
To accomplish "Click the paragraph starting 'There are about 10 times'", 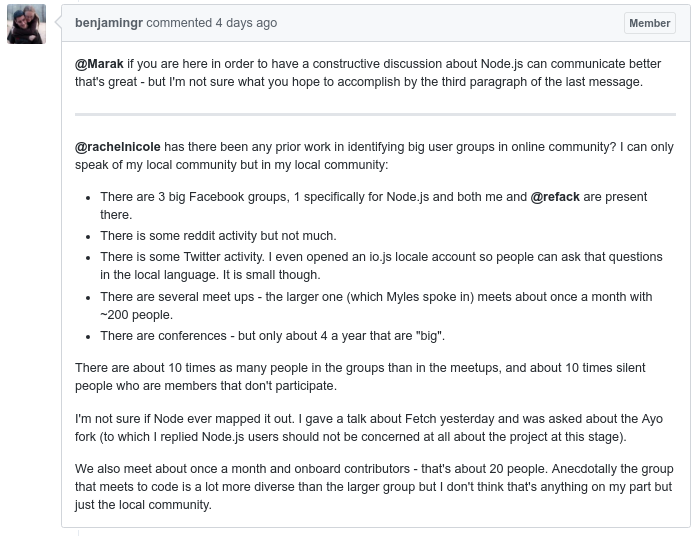I will [360, 377].
